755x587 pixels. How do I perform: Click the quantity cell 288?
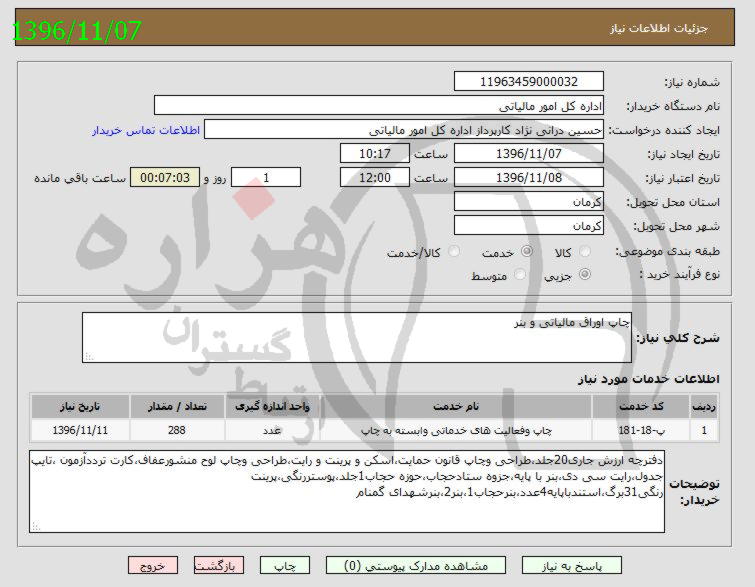click(177, 430)
